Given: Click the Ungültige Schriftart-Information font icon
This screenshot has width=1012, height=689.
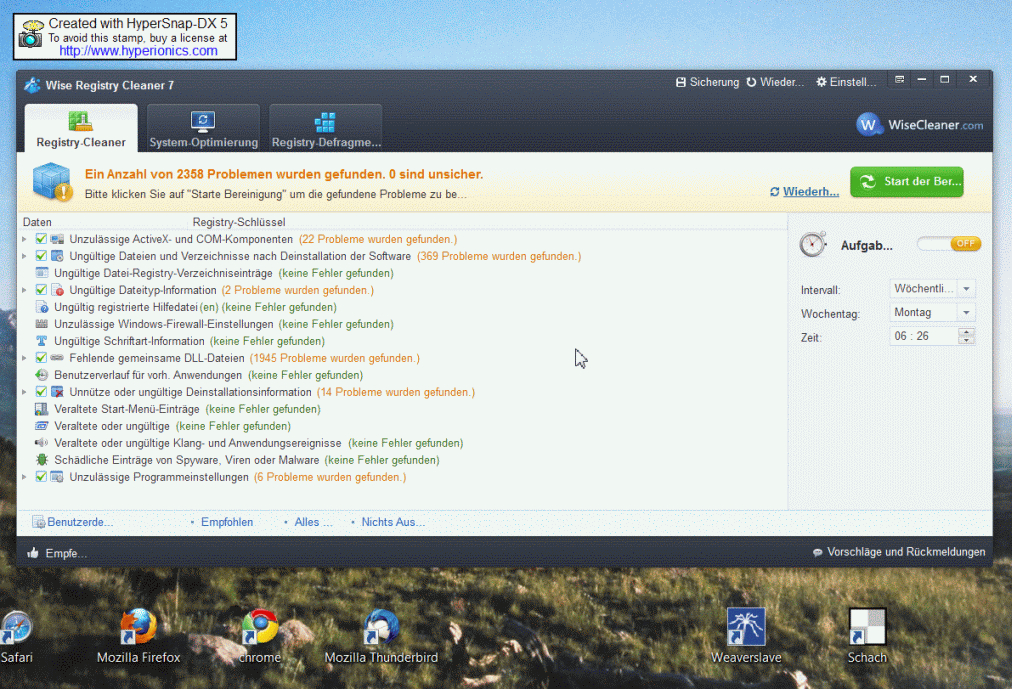Looking at the screenshot, I should [42, 341].
